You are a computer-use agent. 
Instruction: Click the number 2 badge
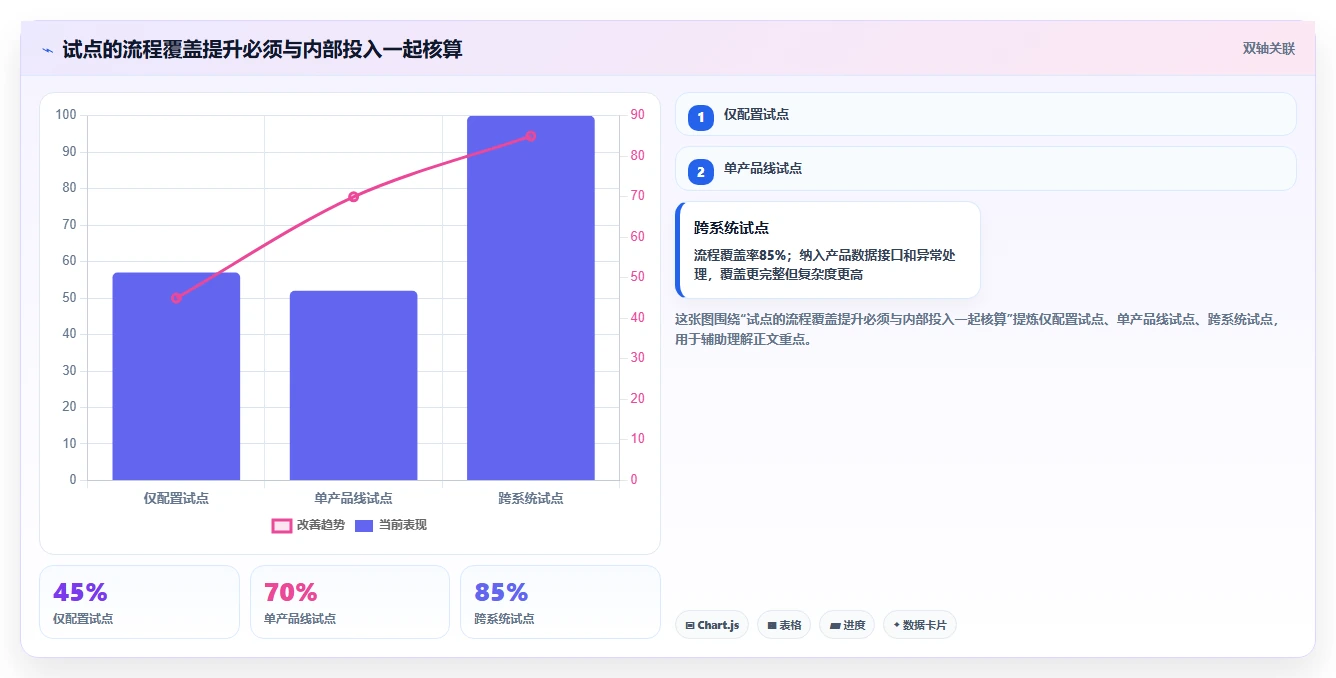701,172
